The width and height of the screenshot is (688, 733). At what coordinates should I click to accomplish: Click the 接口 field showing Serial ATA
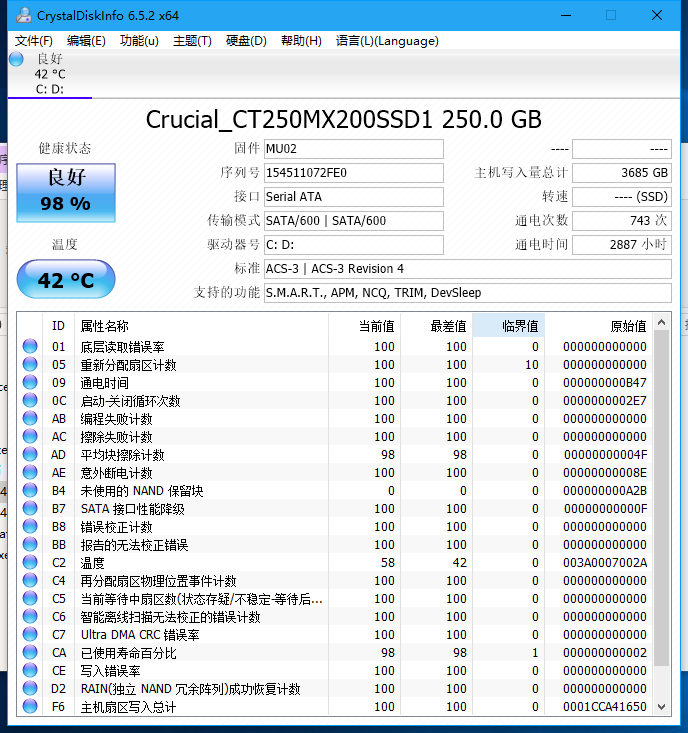[354, 197]
